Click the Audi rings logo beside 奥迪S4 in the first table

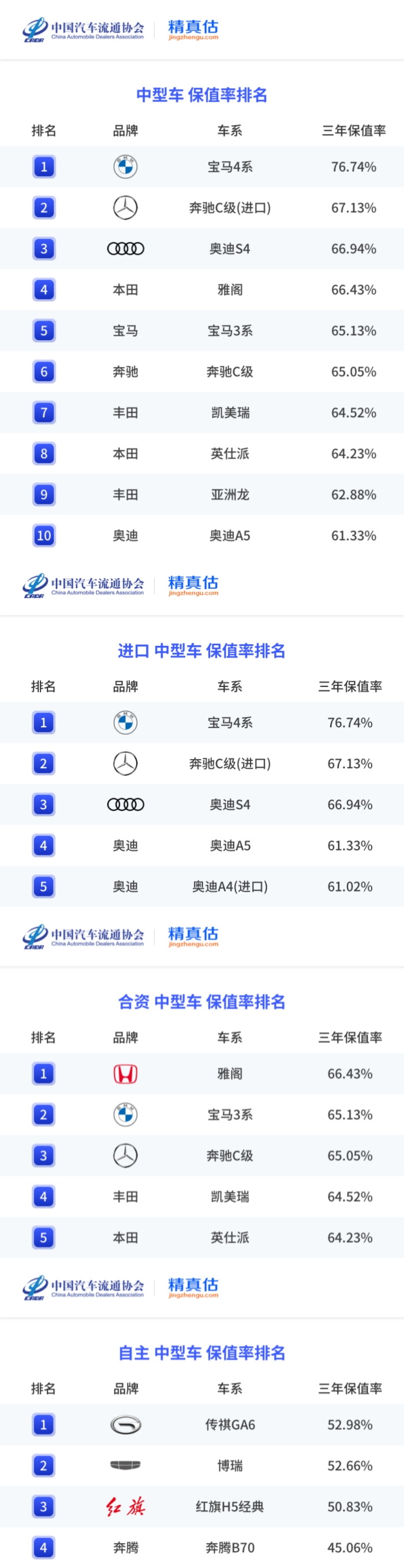coord(125,248)
